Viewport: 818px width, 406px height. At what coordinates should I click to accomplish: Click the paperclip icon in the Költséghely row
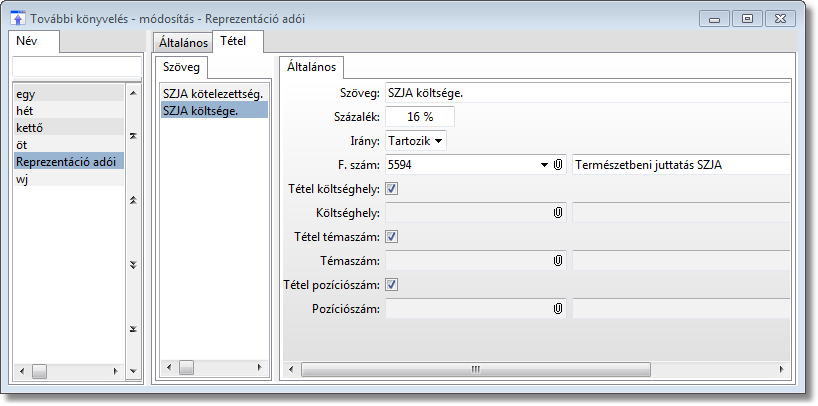click(559, 212)
